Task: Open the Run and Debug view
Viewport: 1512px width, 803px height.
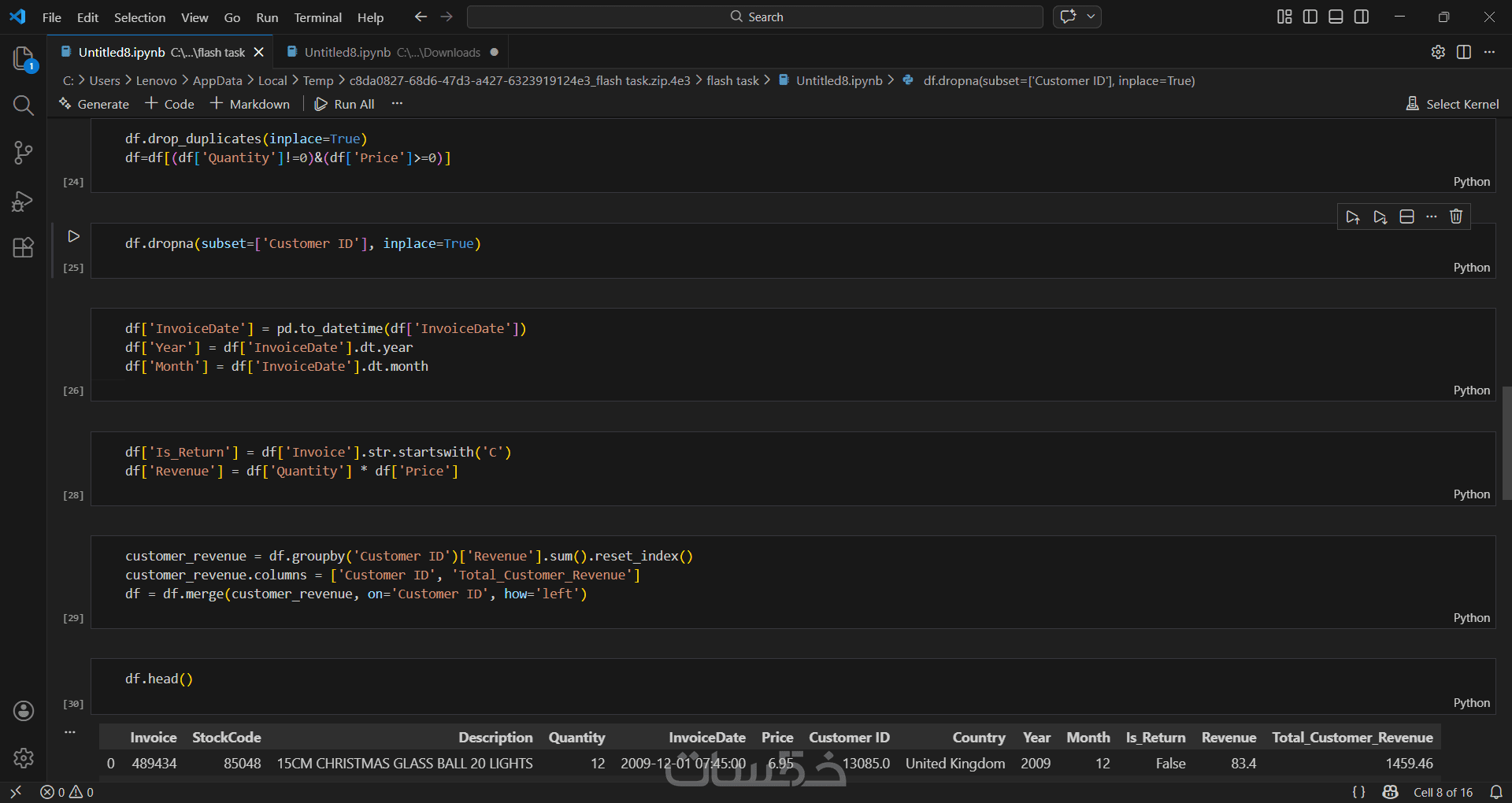Action: [23, 202]
